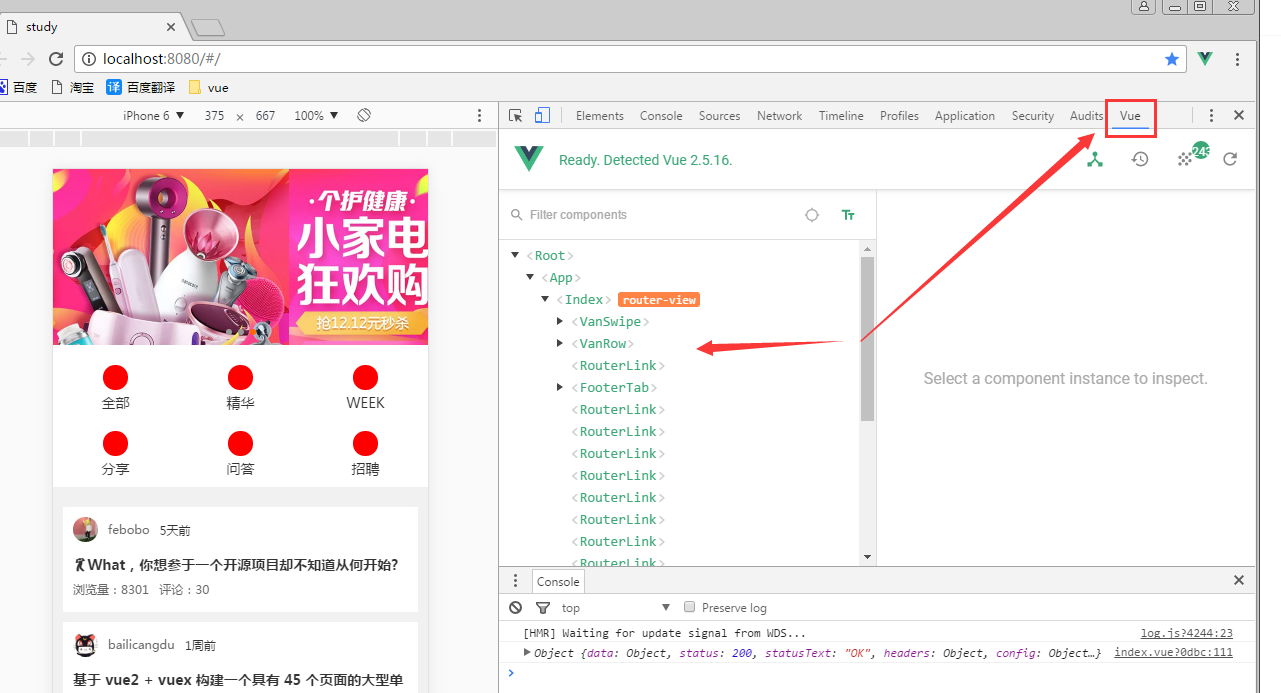Click the 招聘 category red icon
This screenshot has height=693, width=1281.
point(365,443)
